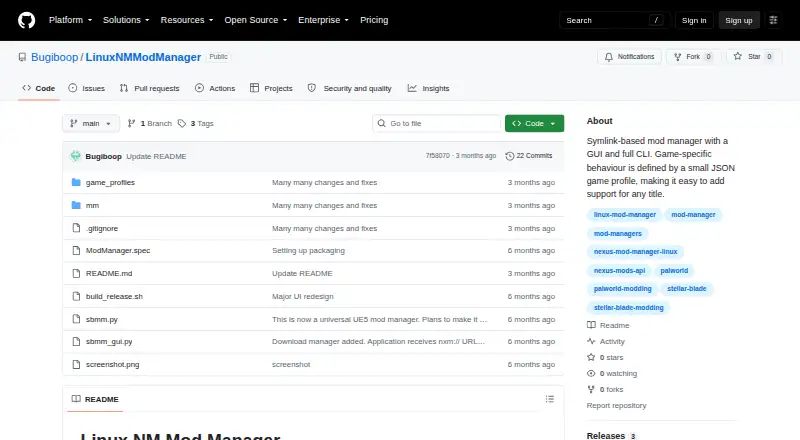800x440 pixels.
Task: Click the stellar-blade-modding topic tag
Action: 629,308
